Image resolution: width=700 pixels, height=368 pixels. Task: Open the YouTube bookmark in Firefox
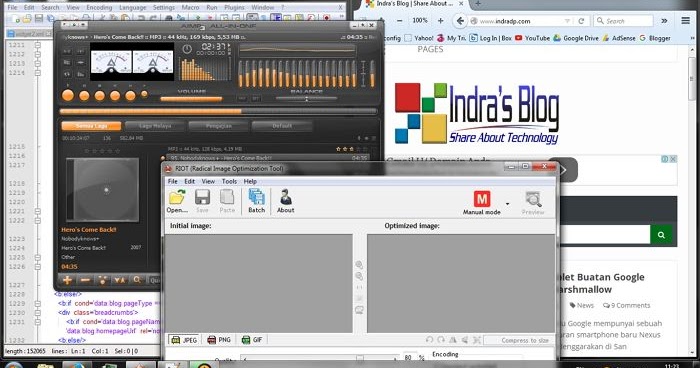coord(532,38)
